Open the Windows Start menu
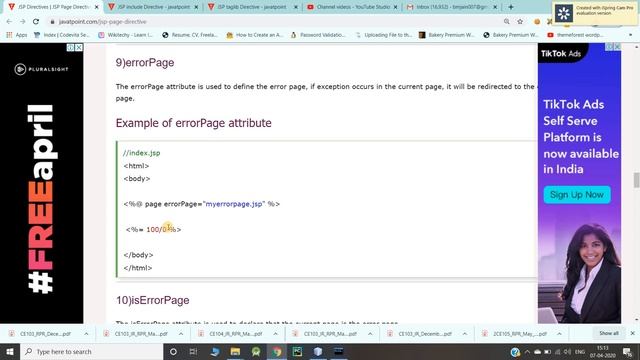The width and height of the screenshot is (640, 360). click(10, 351)
